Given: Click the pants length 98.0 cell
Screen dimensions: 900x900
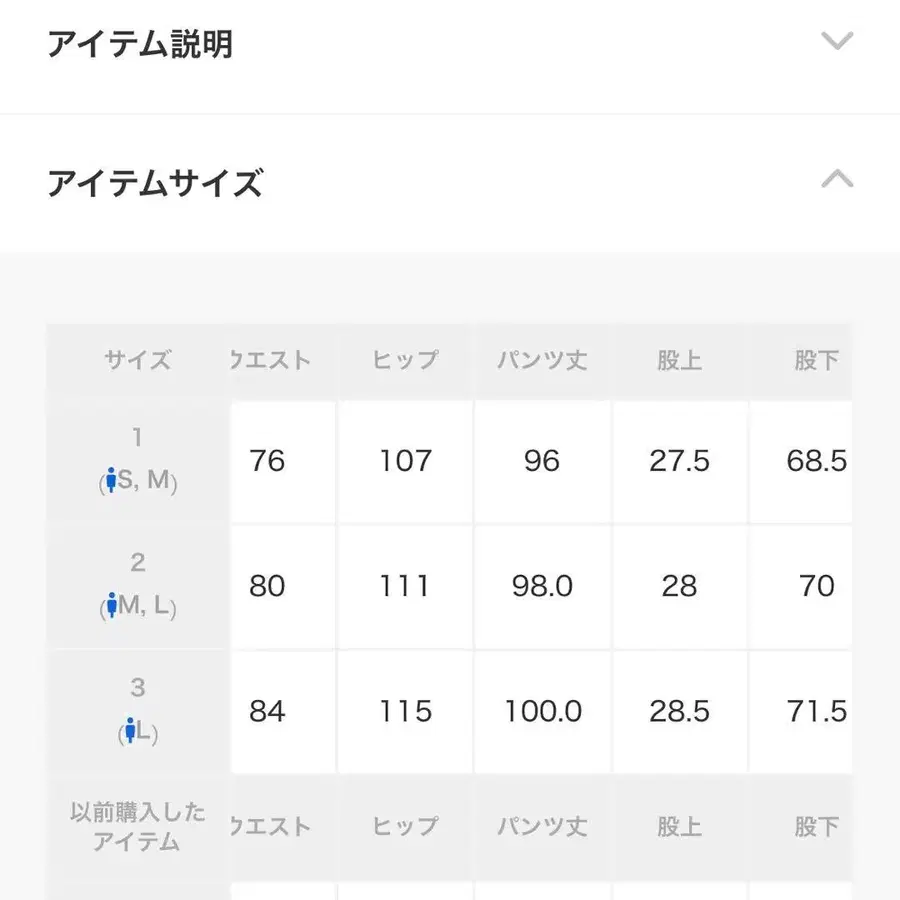Looking at the screenshot, I should pyautogui.click(x=542, y=586).
